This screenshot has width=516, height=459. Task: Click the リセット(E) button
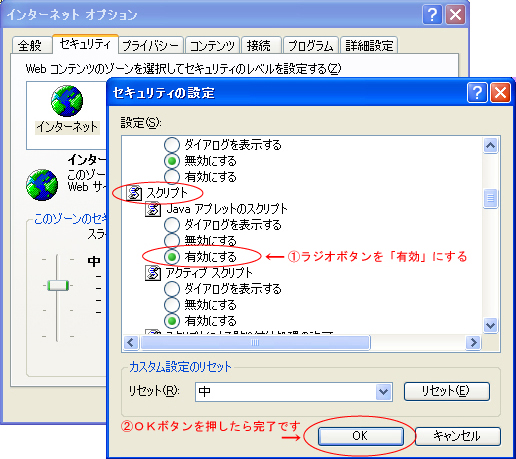point(447,391)
